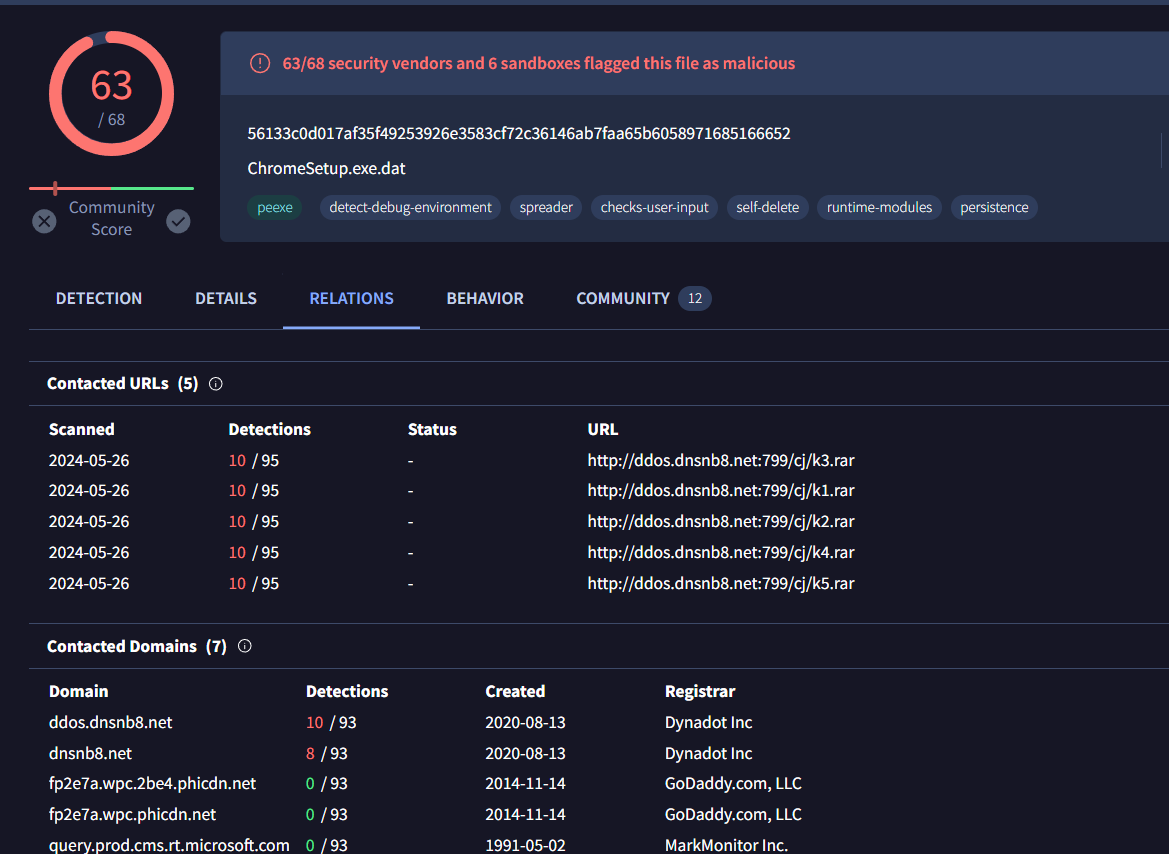Click info icon beside Contacted URLs
Image resolution: width=1169 pixels, height=854 pixels.
coord(215,383)
